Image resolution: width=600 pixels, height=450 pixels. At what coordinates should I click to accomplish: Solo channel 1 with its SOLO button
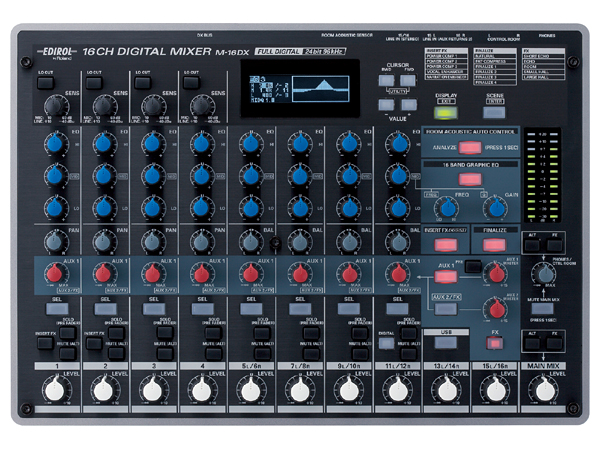(68, 333)
